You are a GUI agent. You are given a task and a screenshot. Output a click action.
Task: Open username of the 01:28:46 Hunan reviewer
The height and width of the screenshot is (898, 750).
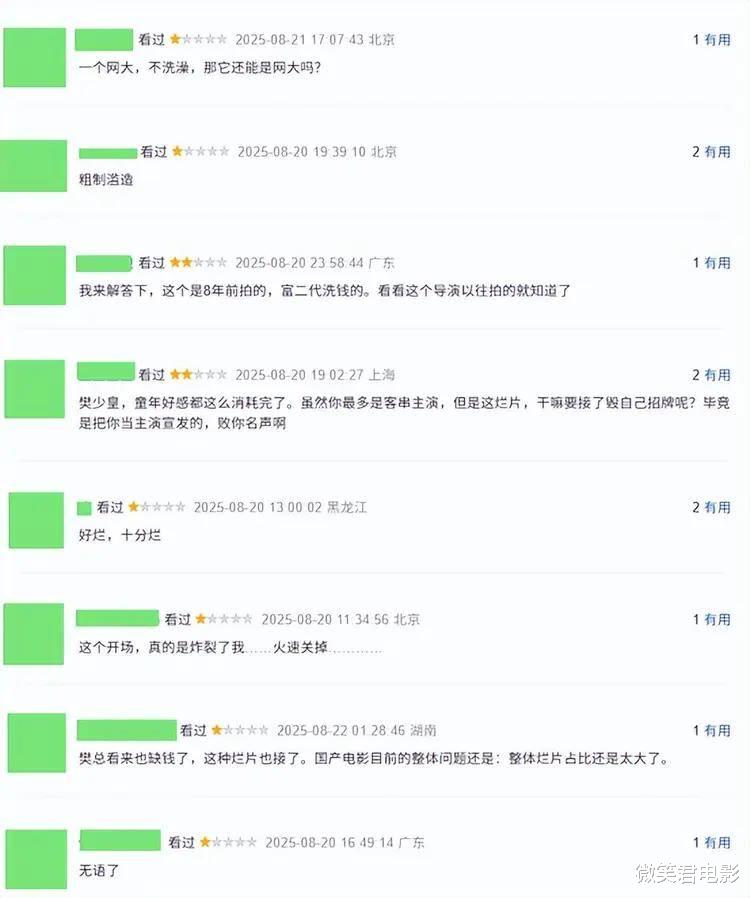click(127, 730)
